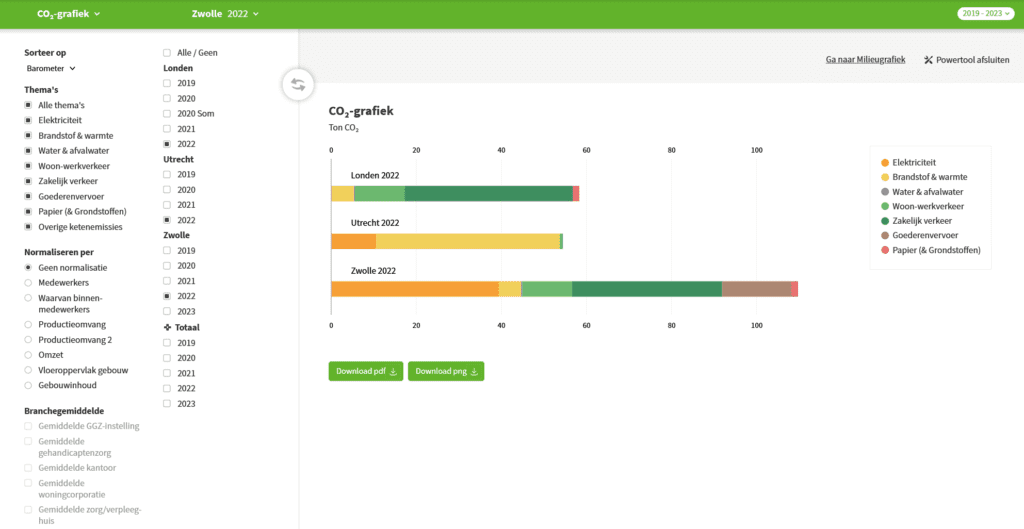Click the dark green Zakelijk verkeer legend dot

pos(884,220)
